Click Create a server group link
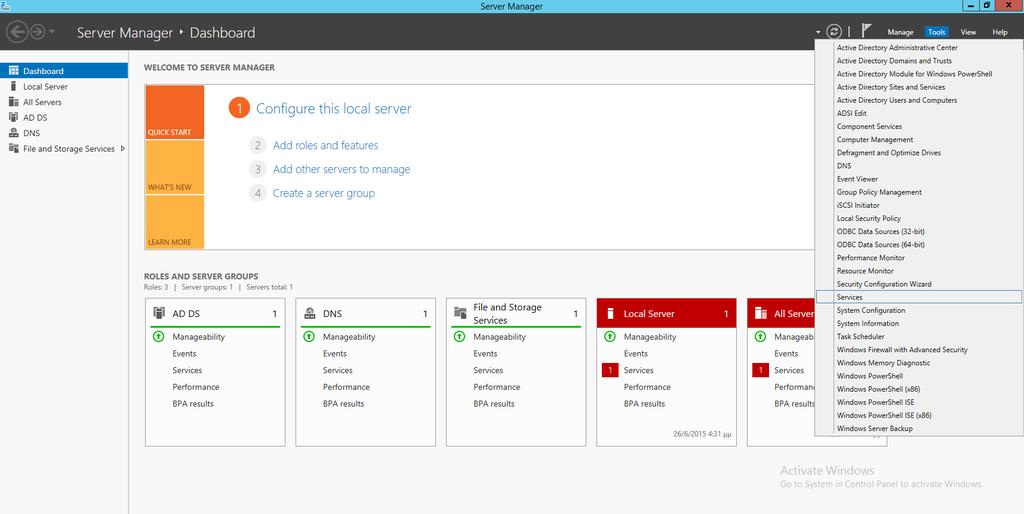Screen dimensions: 1024x514 tap(324, 193)
